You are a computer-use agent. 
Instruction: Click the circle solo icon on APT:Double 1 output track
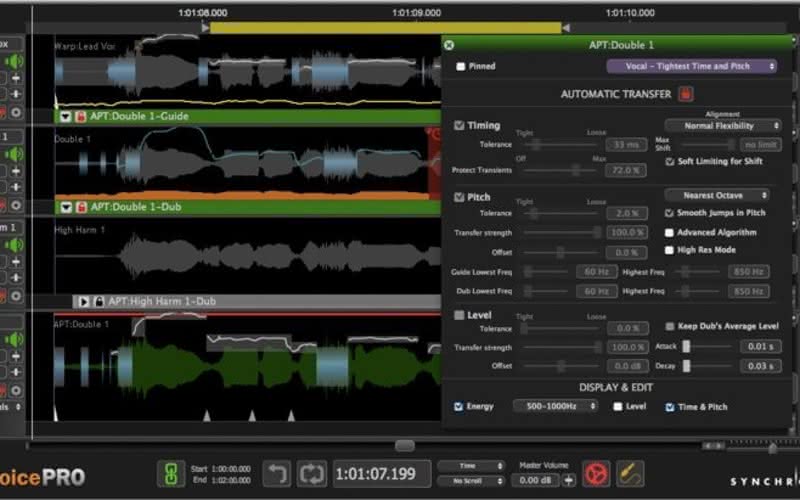pos(16,390)
